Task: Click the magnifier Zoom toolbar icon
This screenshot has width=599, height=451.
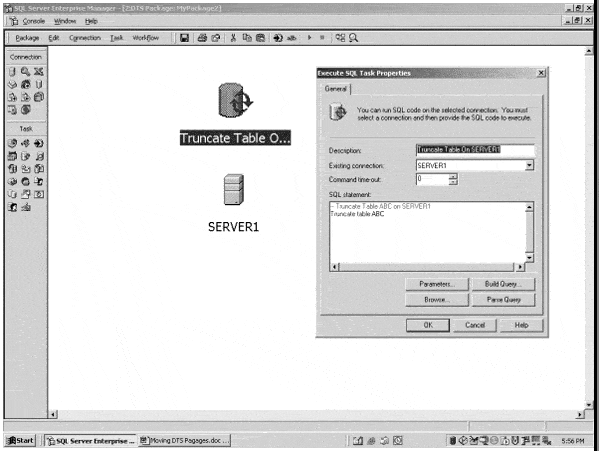Action: pyautogui.click(x=353, y=38)
